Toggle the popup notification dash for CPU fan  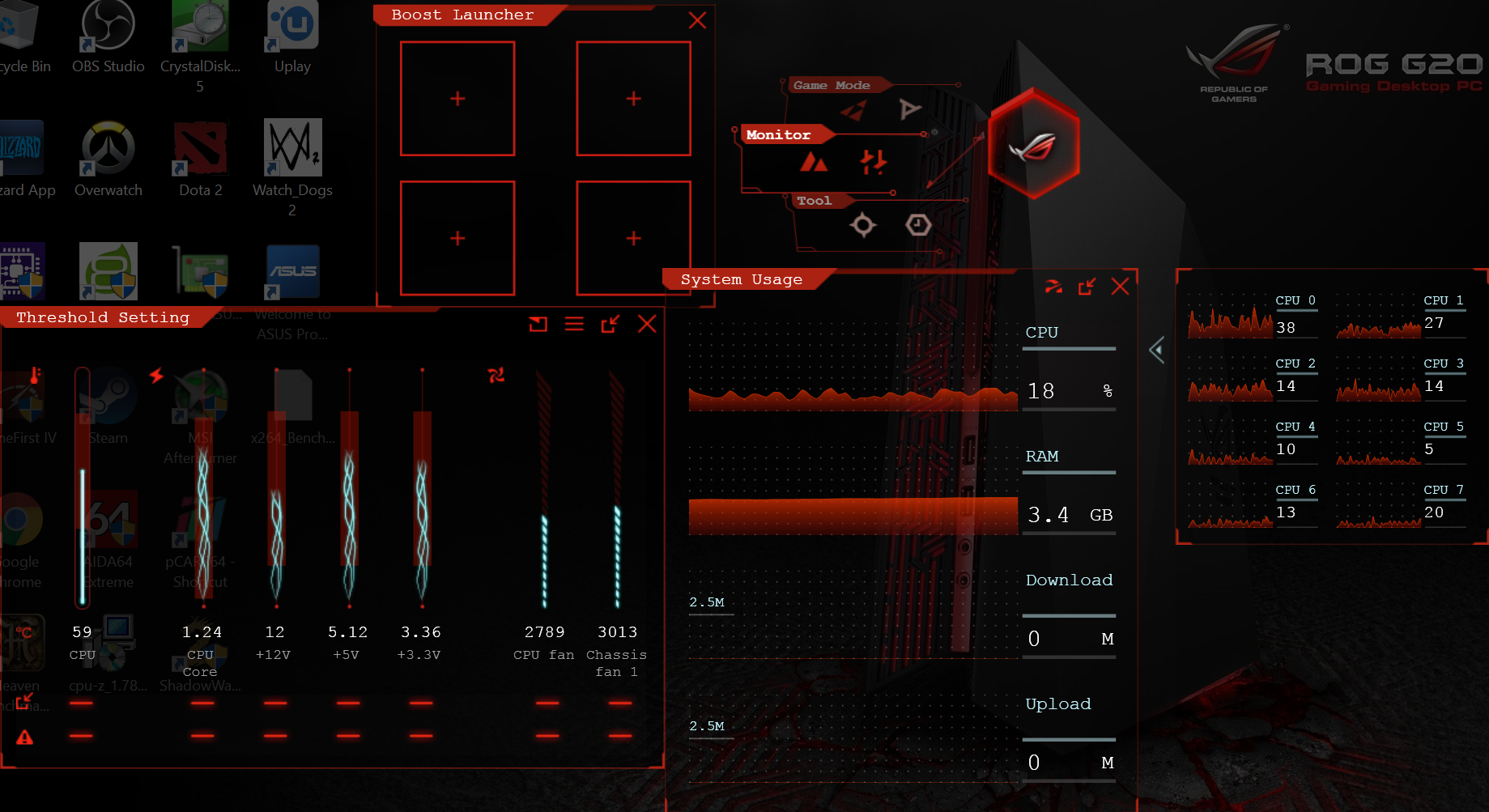coord(547,703)
